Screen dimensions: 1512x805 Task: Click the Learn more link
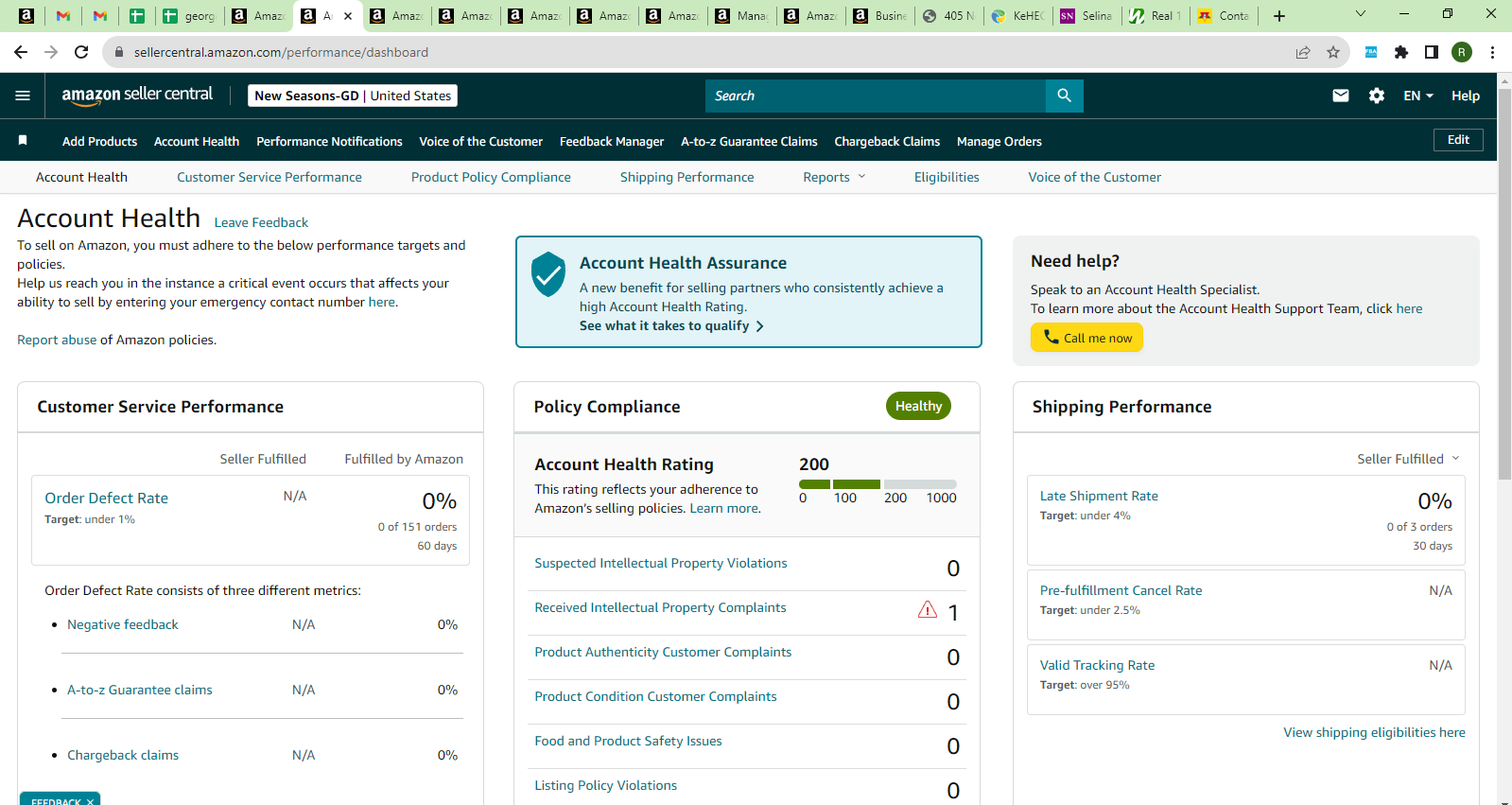coord(724,508)
